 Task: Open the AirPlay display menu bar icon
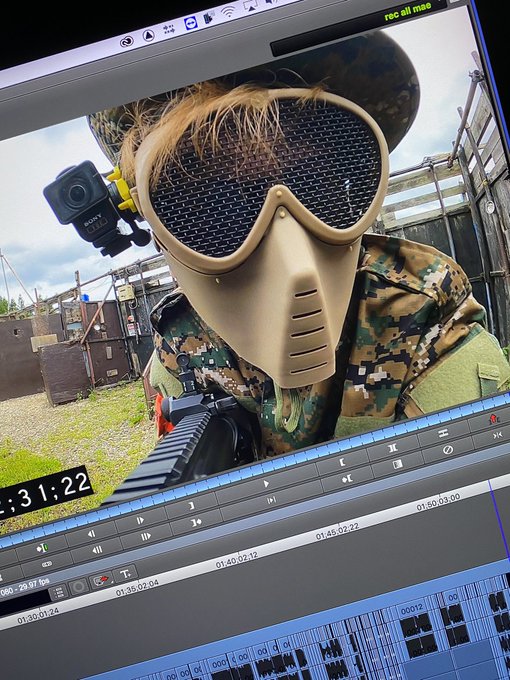click(251, 5)
